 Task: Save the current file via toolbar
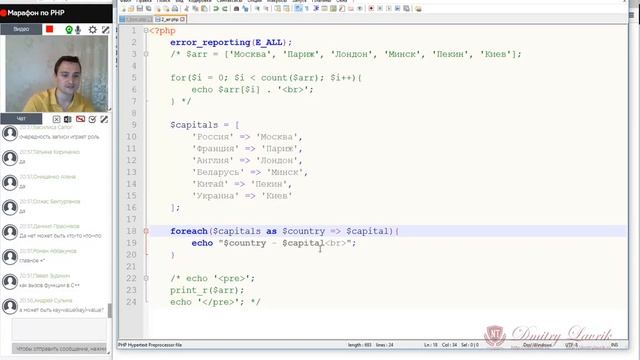140,8
